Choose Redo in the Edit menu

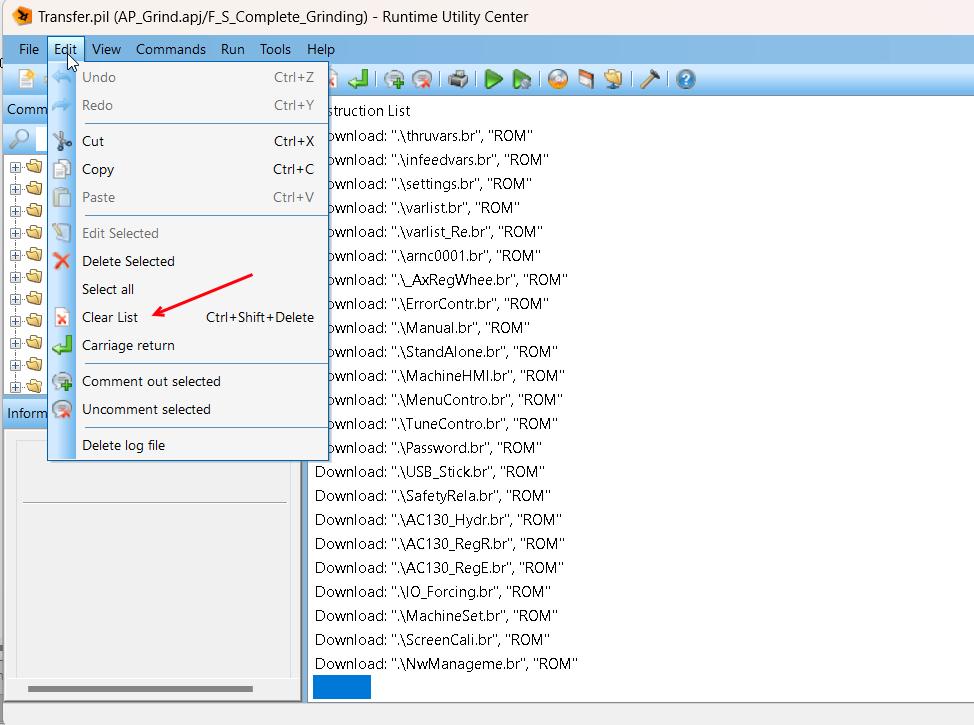(x=188, y=105)
